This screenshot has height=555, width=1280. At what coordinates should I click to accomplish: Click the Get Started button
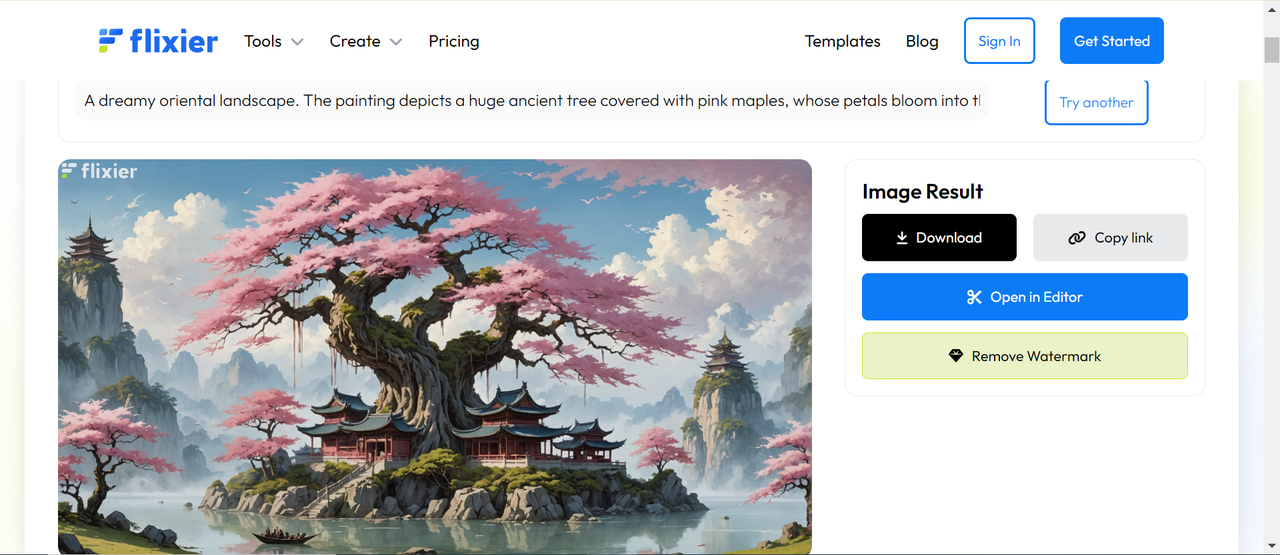coord(1112,41)
